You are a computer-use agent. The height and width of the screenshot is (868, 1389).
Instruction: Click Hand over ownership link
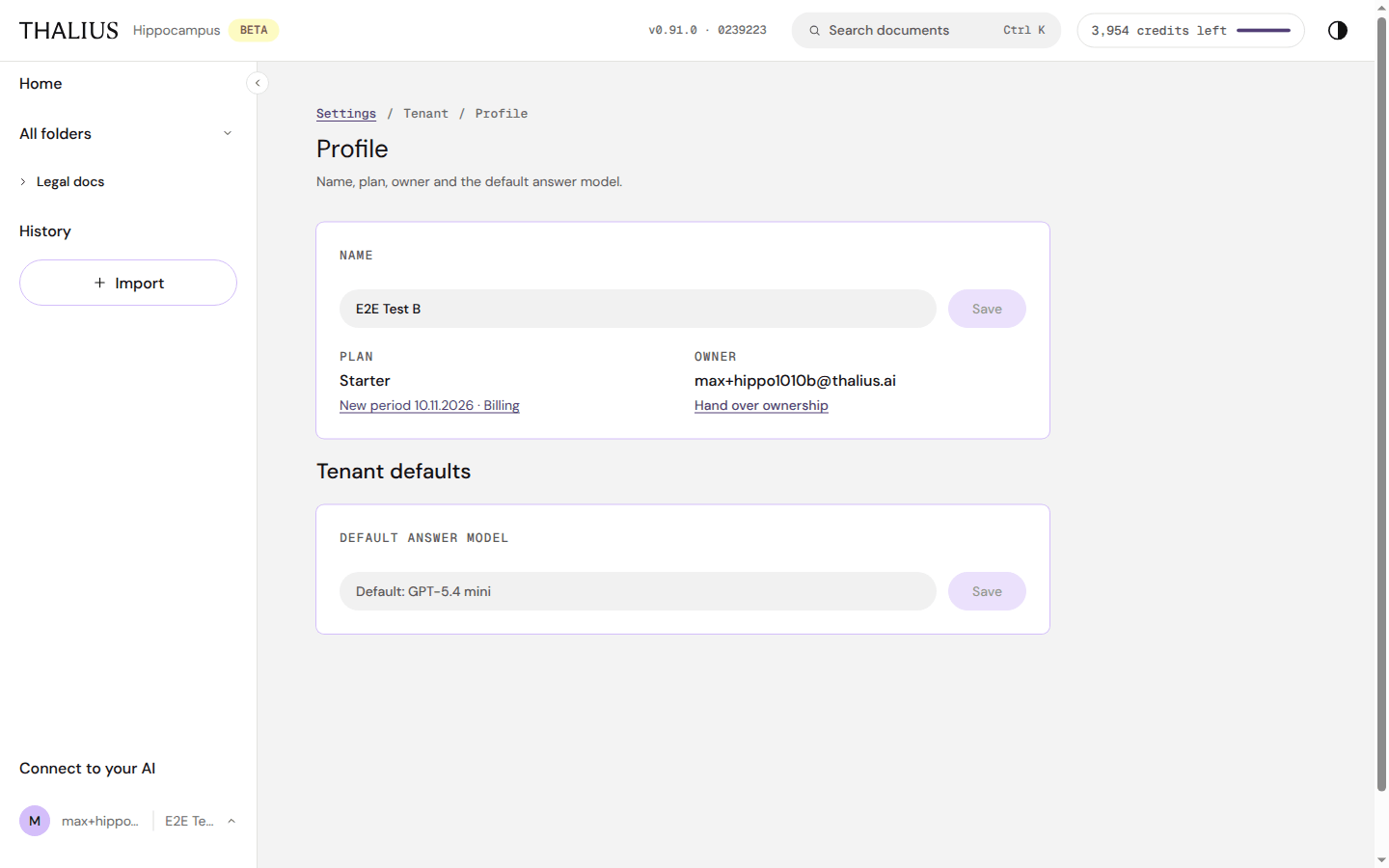click(761, 405)
